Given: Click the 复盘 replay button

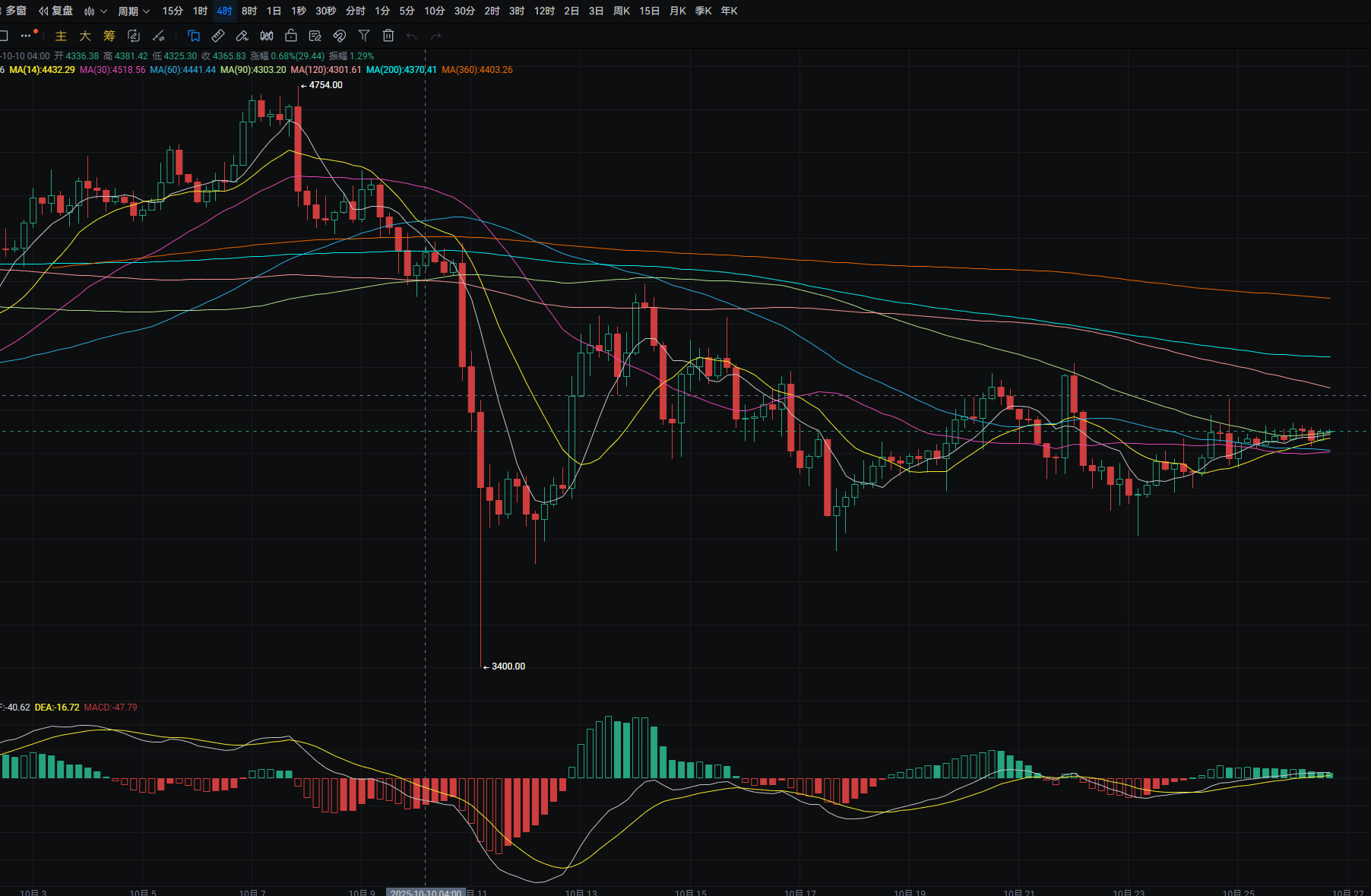Looking at the screenshot, I should [56, 11].
